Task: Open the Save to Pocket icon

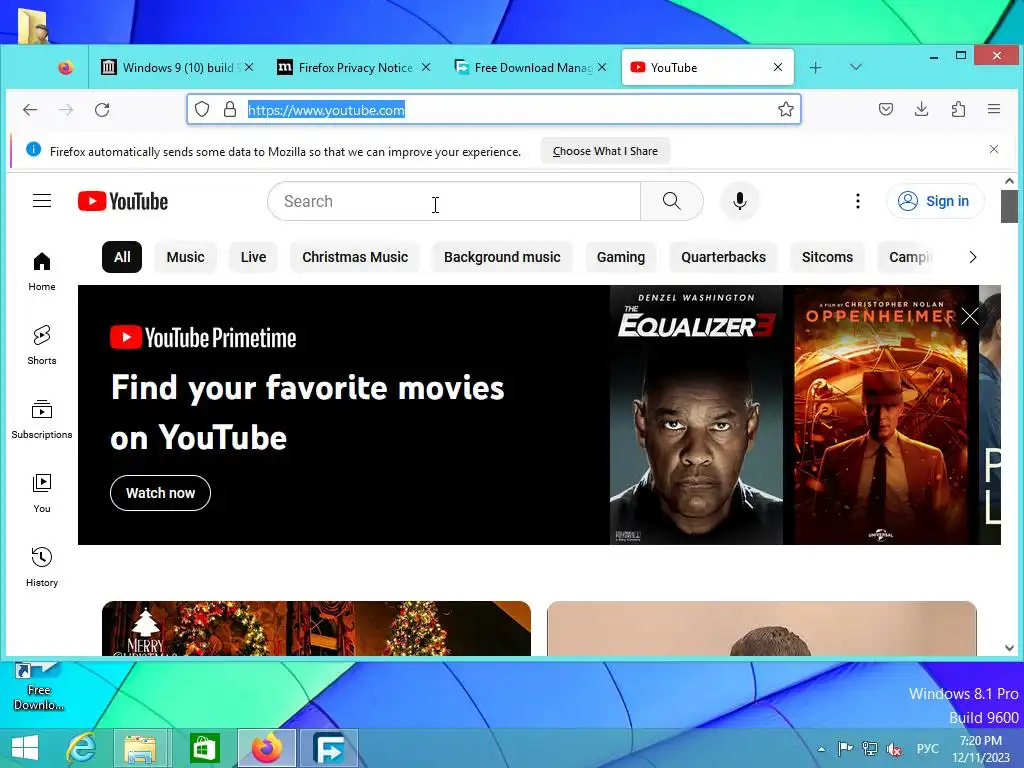Action: coord(886,109)
